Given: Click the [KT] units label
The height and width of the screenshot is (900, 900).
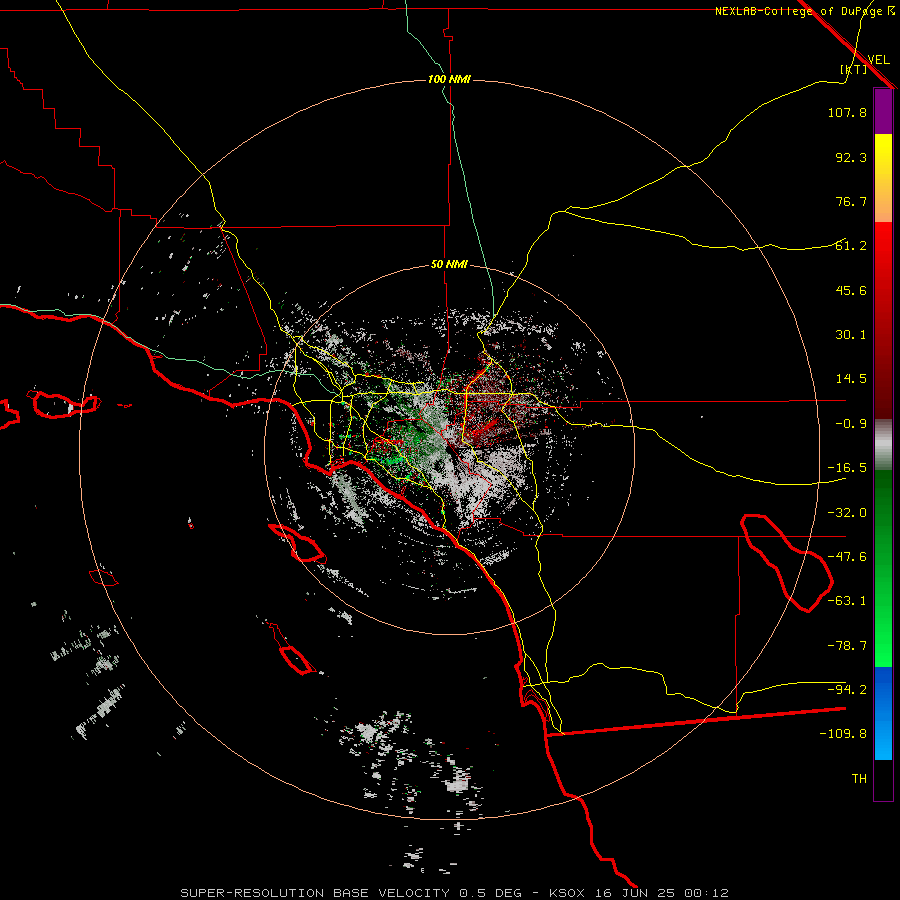Looking at the screenshot, I should pos(854,69).
